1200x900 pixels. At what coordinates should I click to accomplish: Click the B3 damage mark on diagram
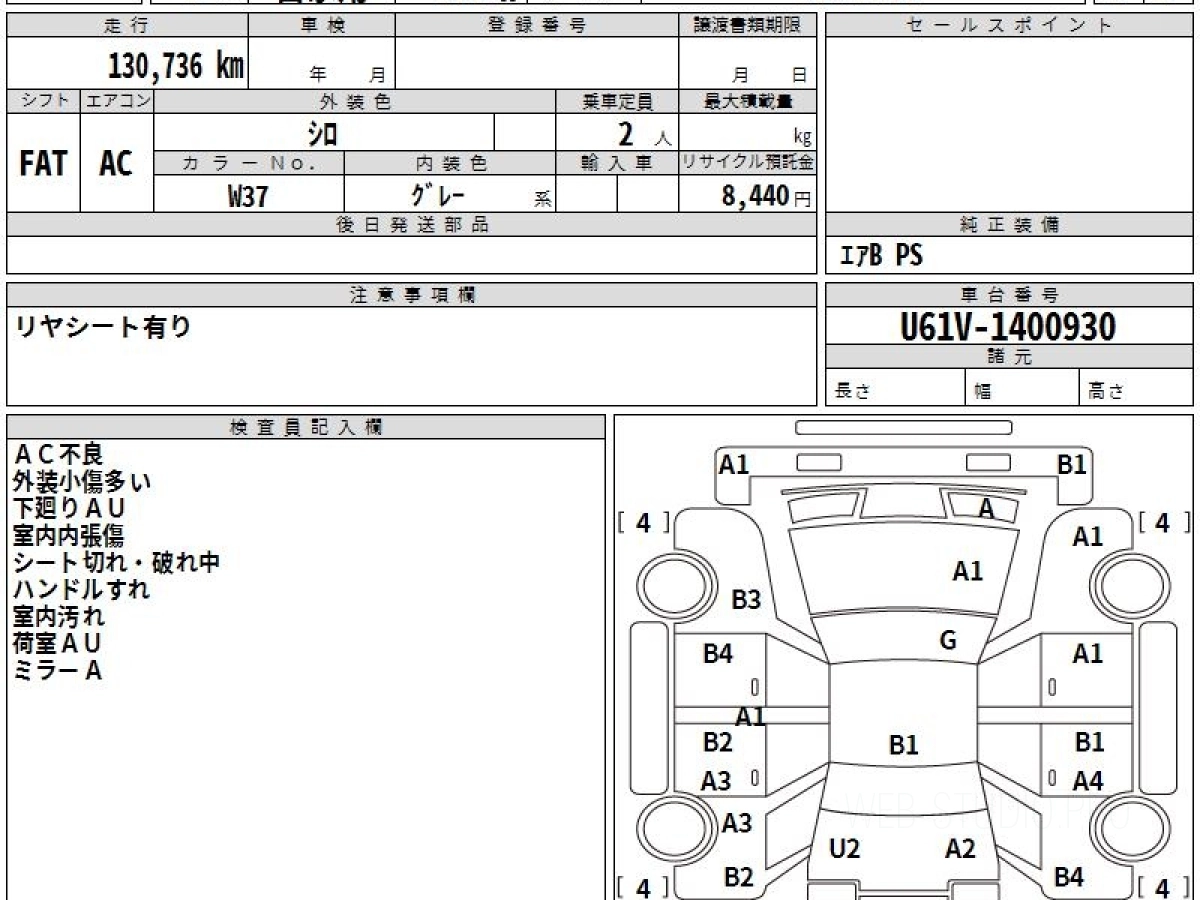coord(746,600)
